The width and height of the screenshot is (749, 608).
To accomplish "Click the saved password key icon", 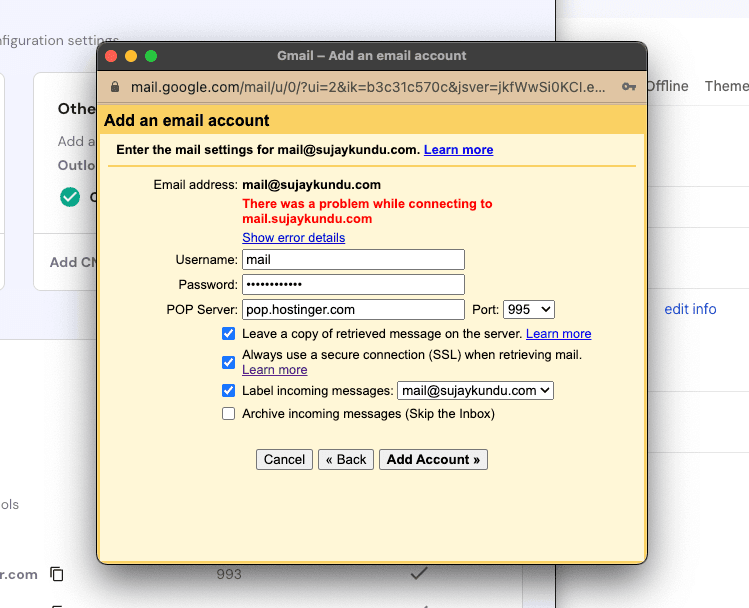I will pyautogui.click(x=629, y=86).
